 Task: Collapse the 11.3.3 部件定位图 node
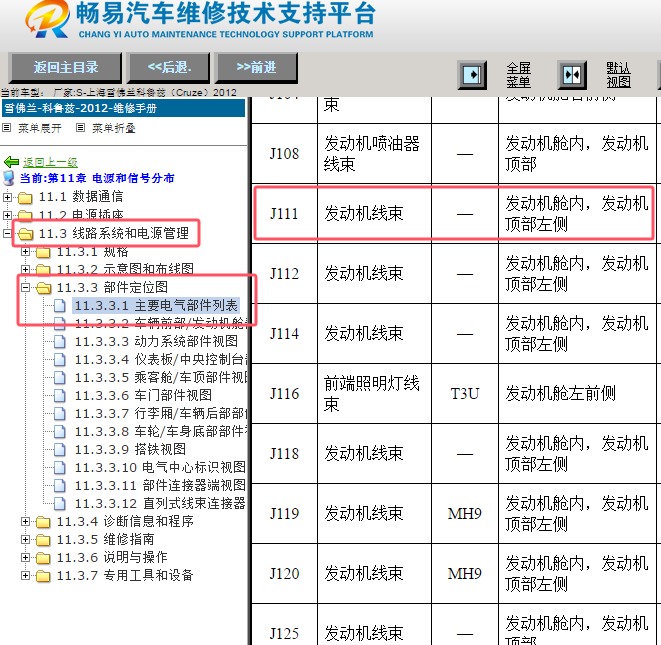coord(25,288)
